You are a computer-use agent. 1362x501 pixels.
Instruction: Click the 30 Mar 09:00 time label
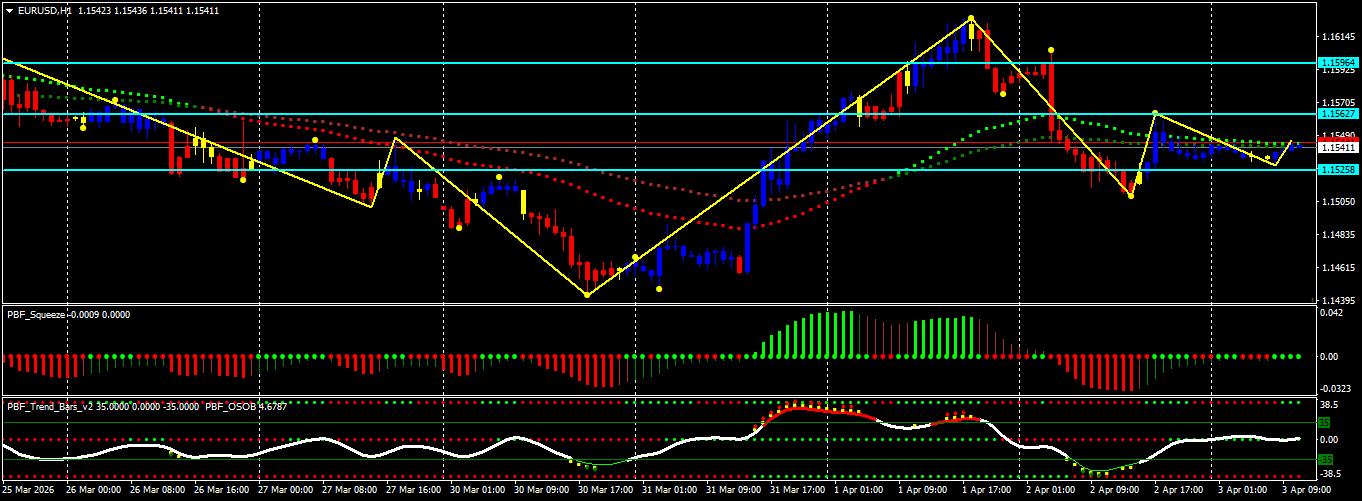tap(541, 491)
